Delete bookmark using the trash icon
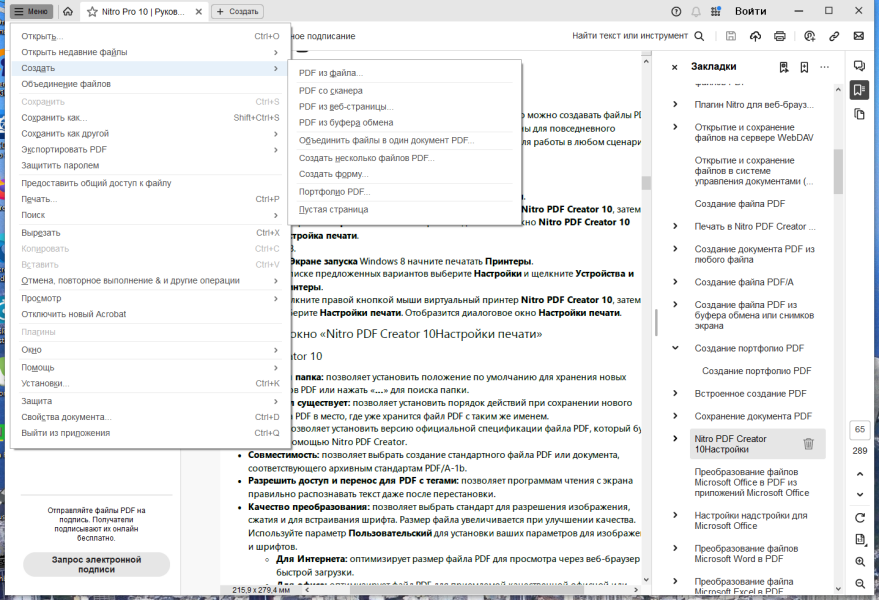 click(x=808, y=444)
